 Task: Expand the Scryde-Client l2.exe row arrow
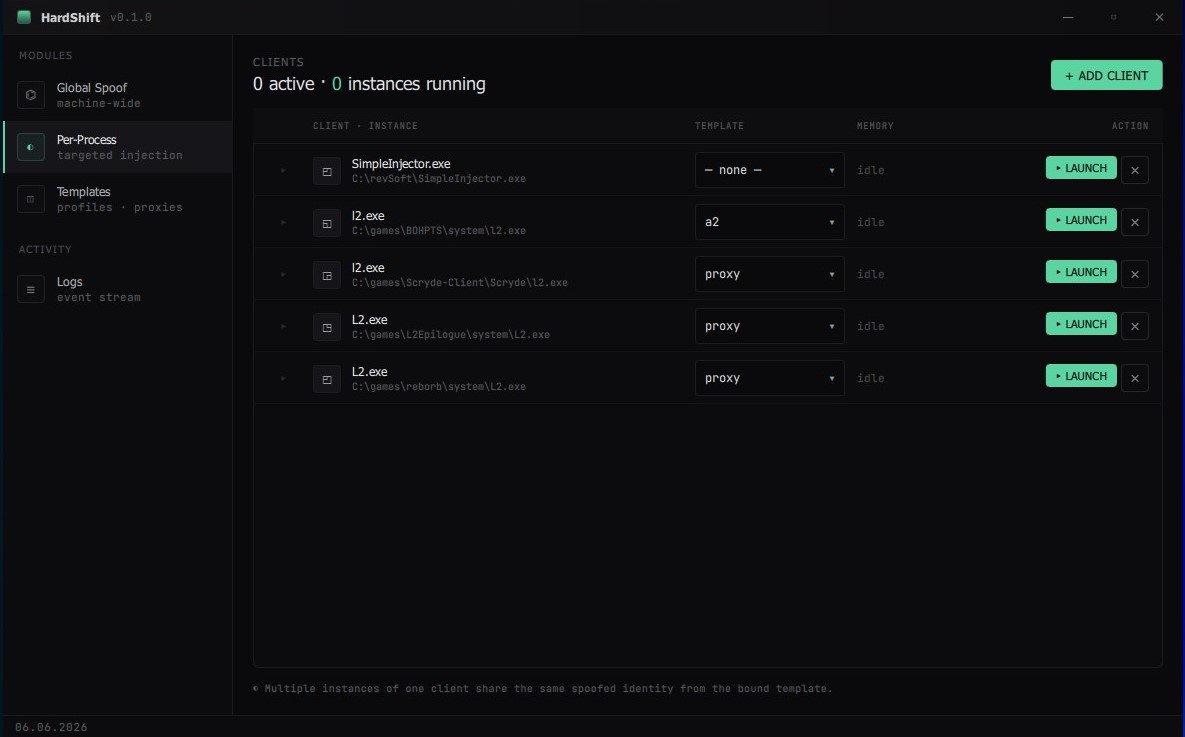[x=283, y=275]
